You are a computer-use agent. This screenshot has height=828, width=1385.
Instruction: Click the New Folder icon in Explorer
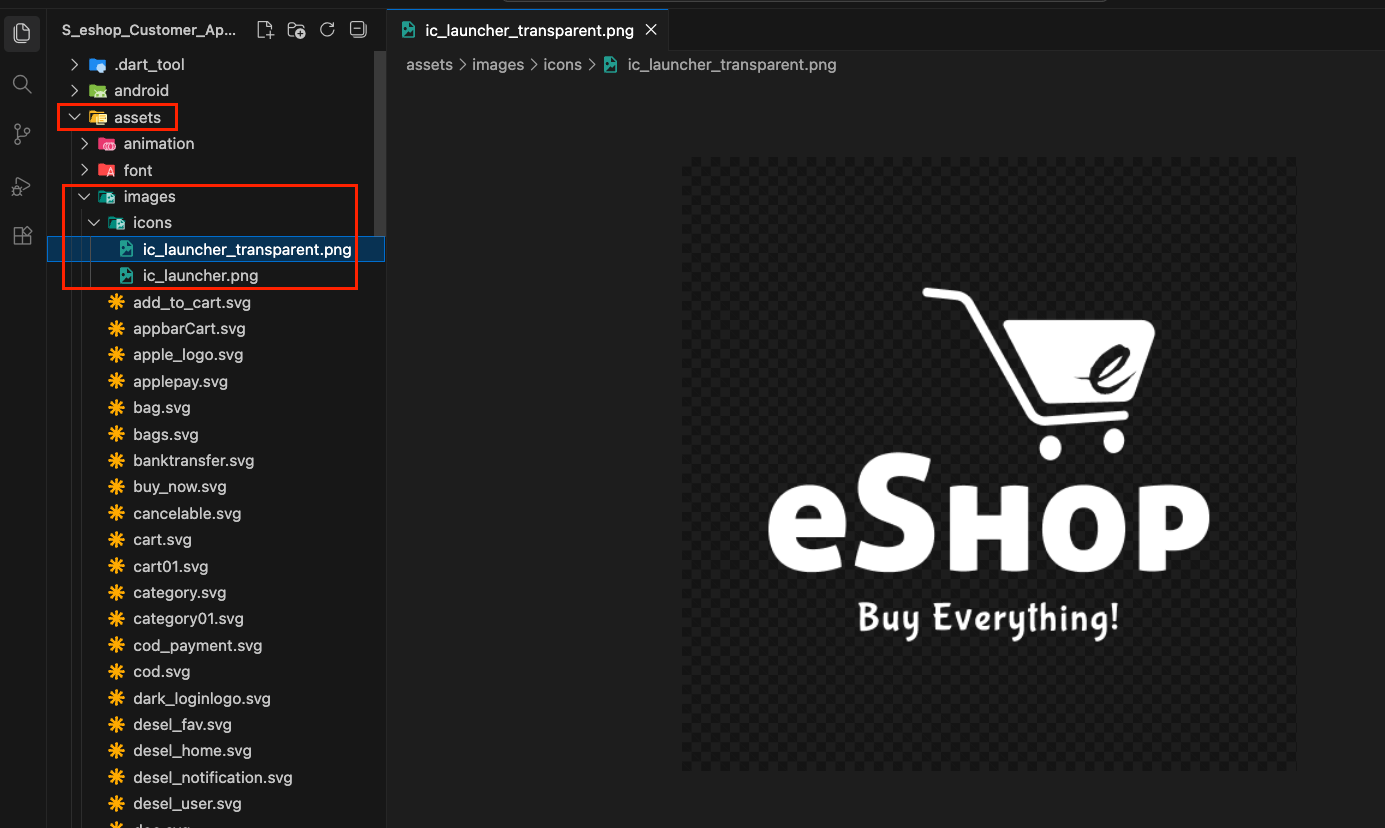(x=296, y=30)
